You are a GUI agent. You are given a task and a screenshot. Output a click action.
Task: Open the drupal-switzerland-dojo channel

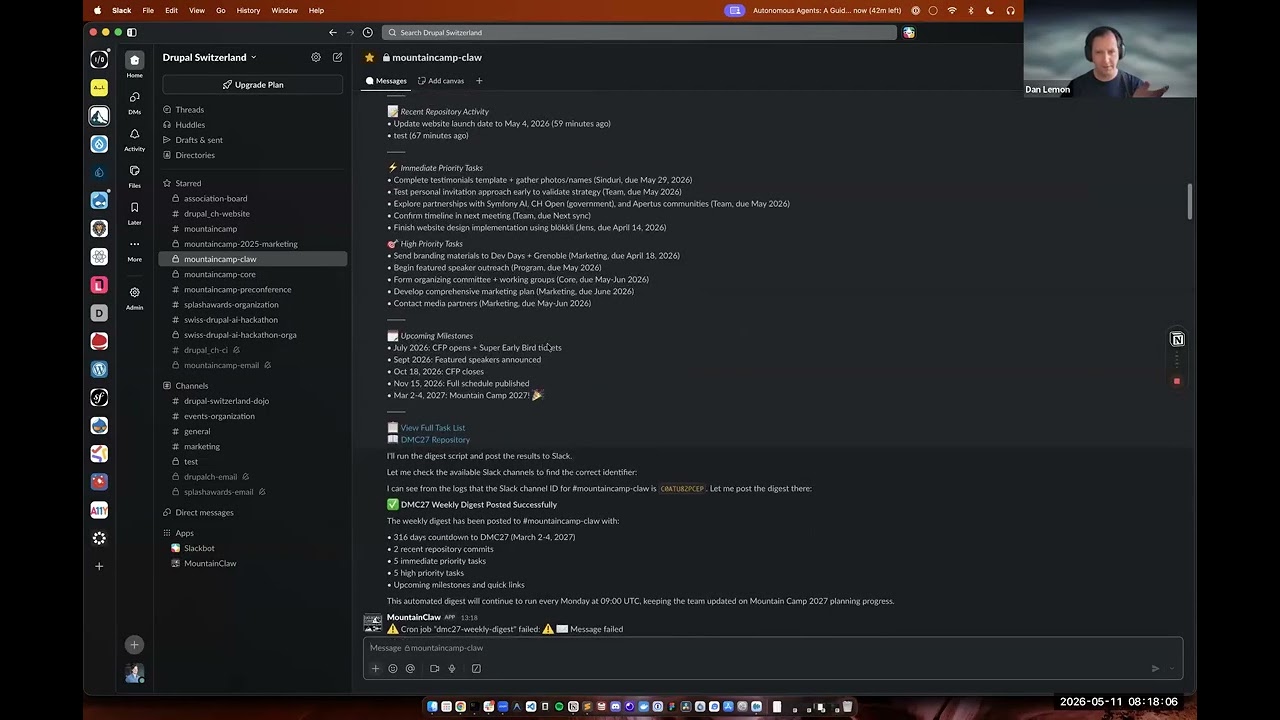[226, 401]
